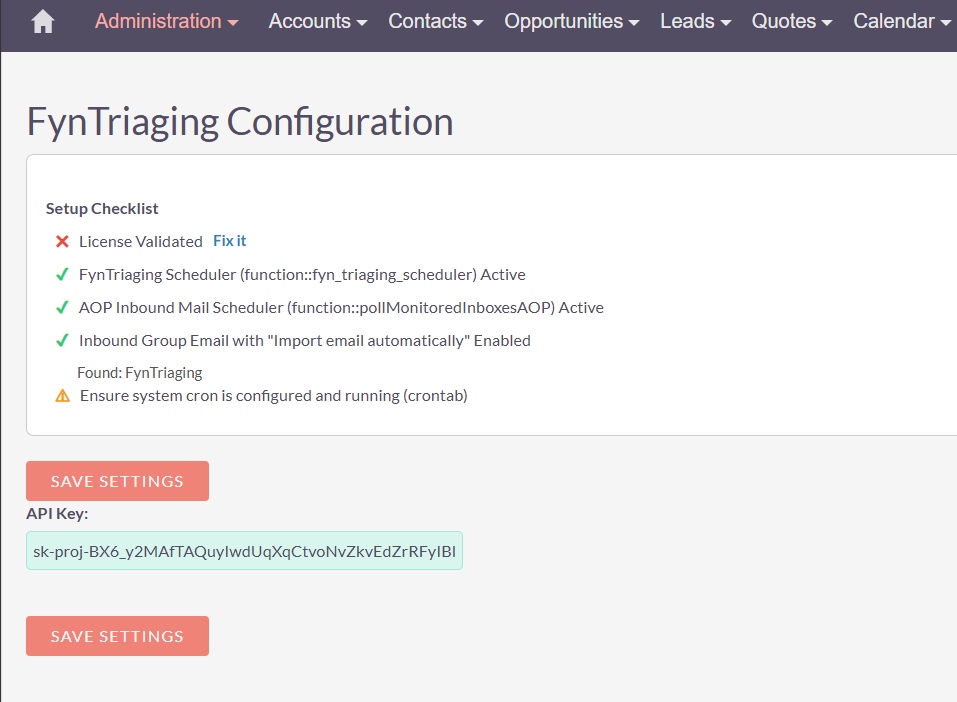Screen dimensions: 957x702
Task: Click warning triangle beside system cron notice
Action: (62, 395)
